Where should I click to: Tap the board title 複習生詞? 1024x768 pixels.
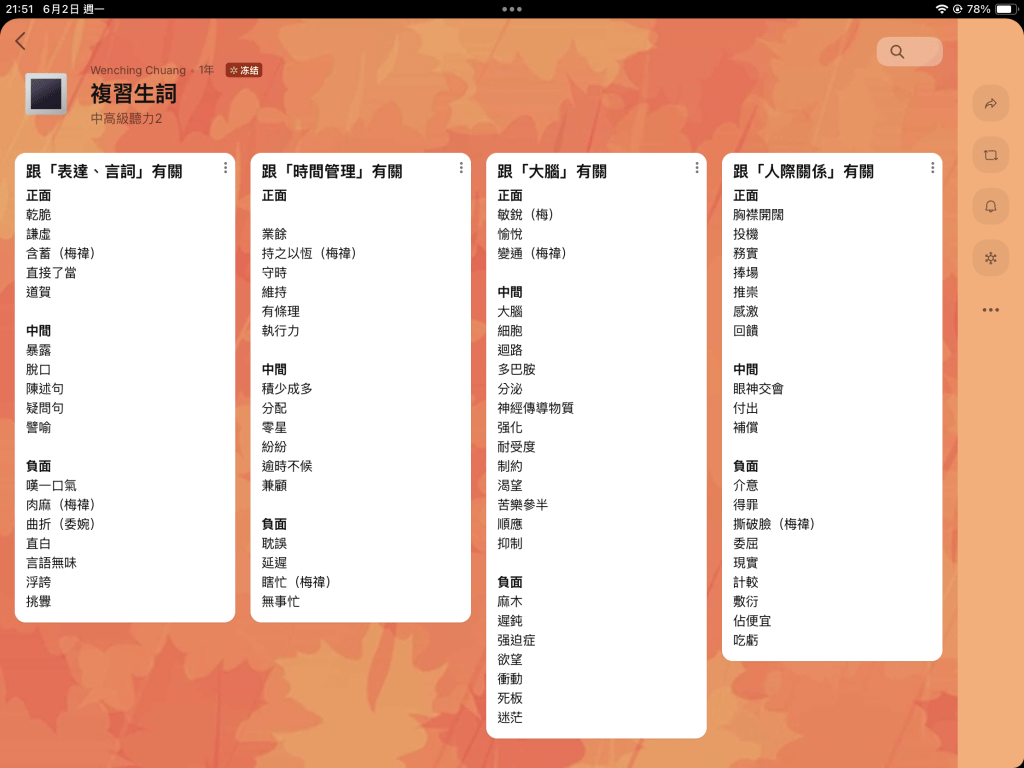point(133,94)
